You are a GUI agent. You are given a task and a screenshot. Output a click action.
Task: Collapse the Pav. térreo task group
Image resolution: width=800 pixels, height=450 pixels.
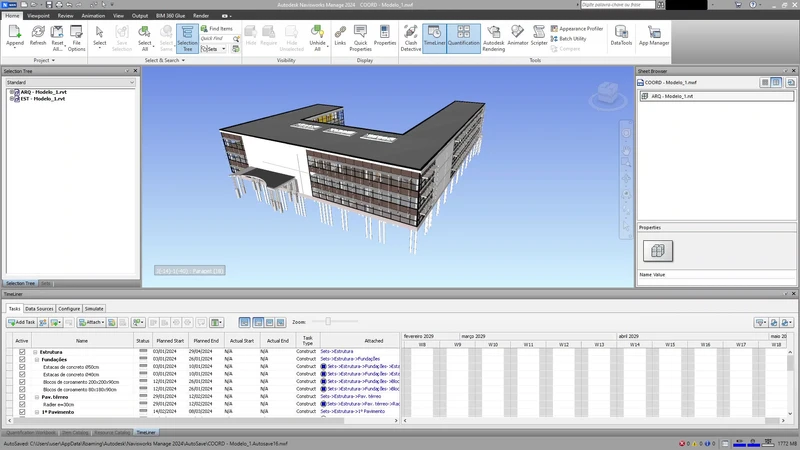point(37,397)
